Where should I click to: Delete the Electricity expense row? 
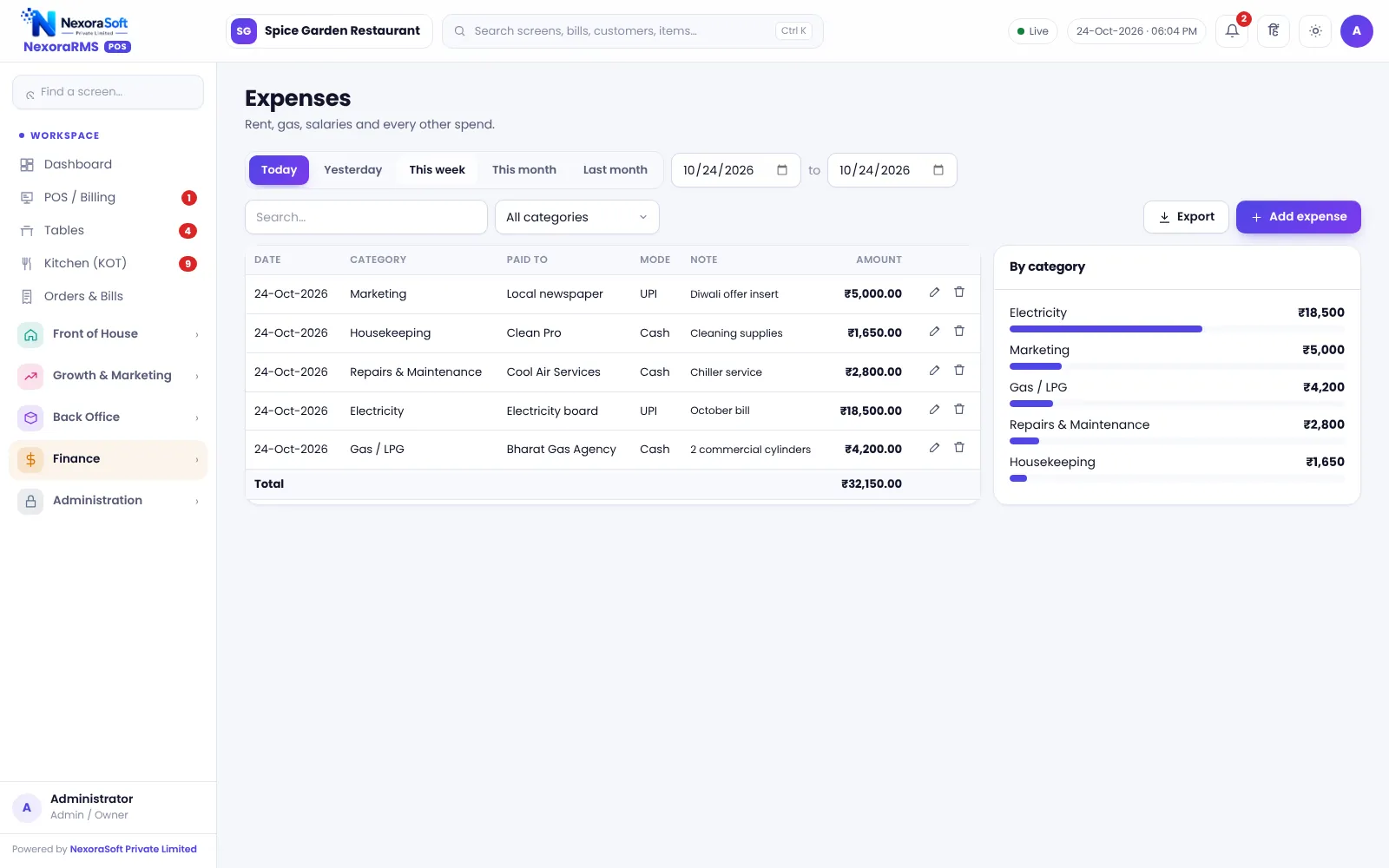click(x=959, y=410)
